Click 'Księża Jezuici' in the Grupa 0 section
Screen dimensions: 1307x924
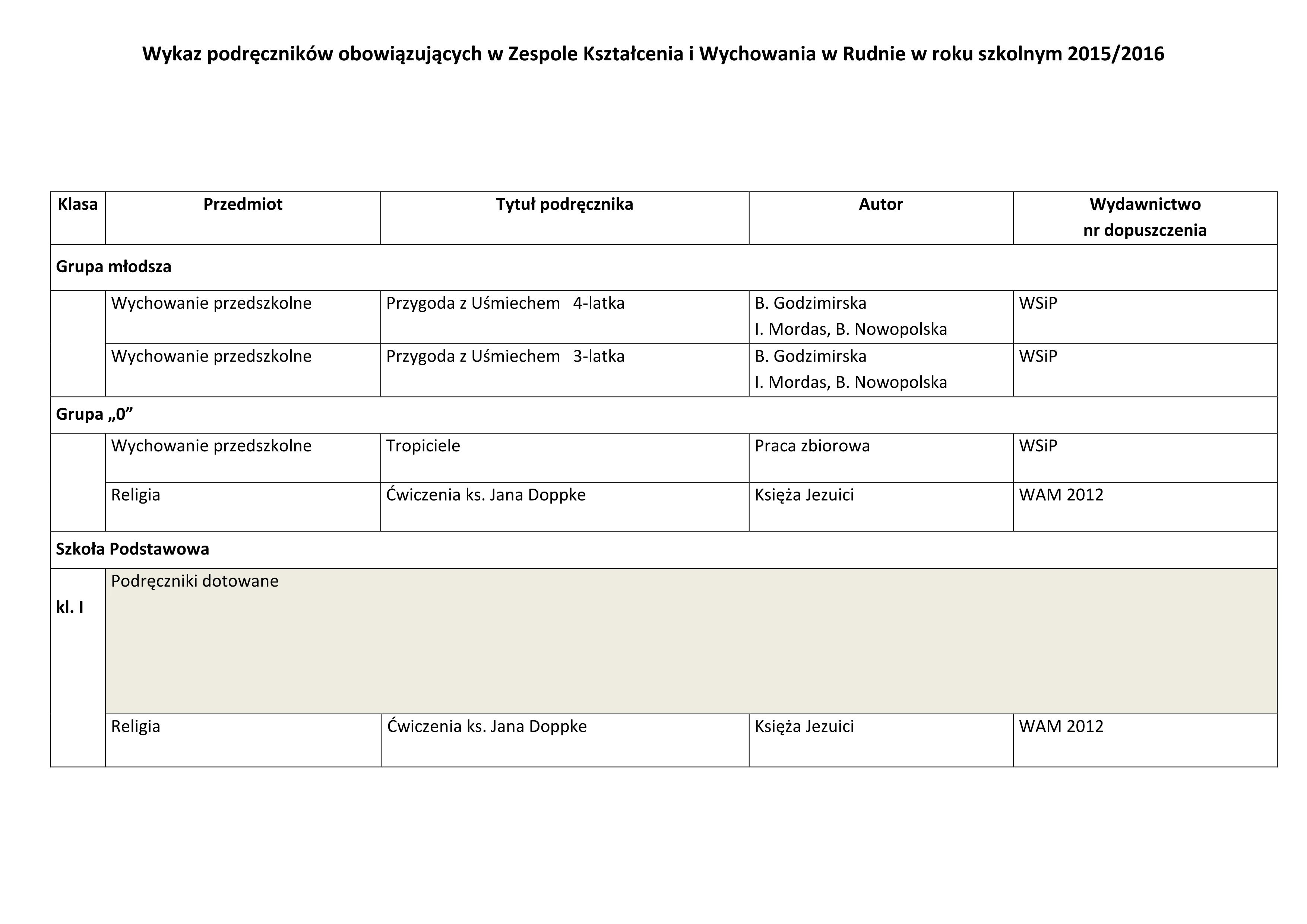tap(804, 495)
